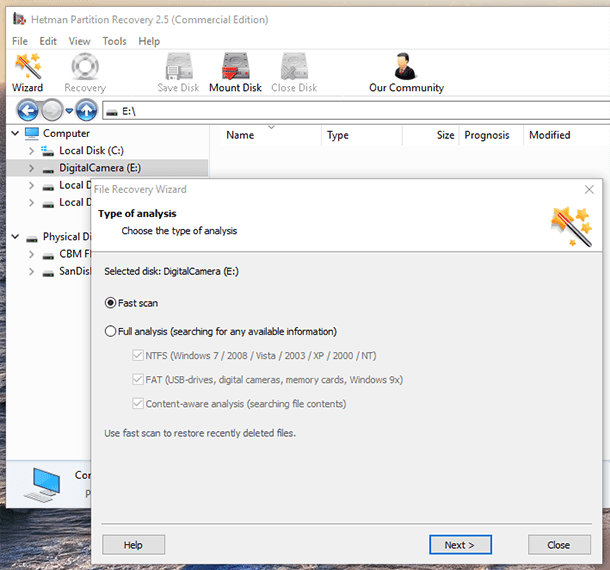Click the Computer monitor tree icon
610x570 pixels.
click(x=32, y=133)
